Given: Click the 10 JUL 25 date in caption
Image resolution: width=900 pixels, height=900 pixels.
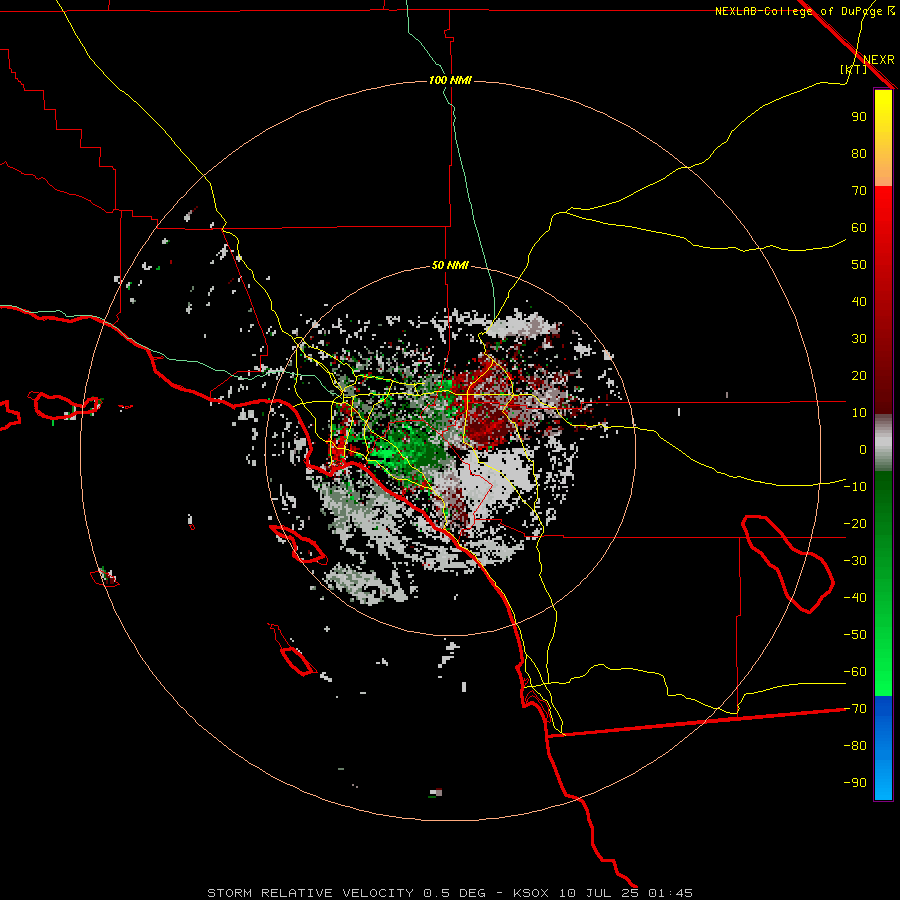Looking at the screenshot, I should tap(598, 893).
